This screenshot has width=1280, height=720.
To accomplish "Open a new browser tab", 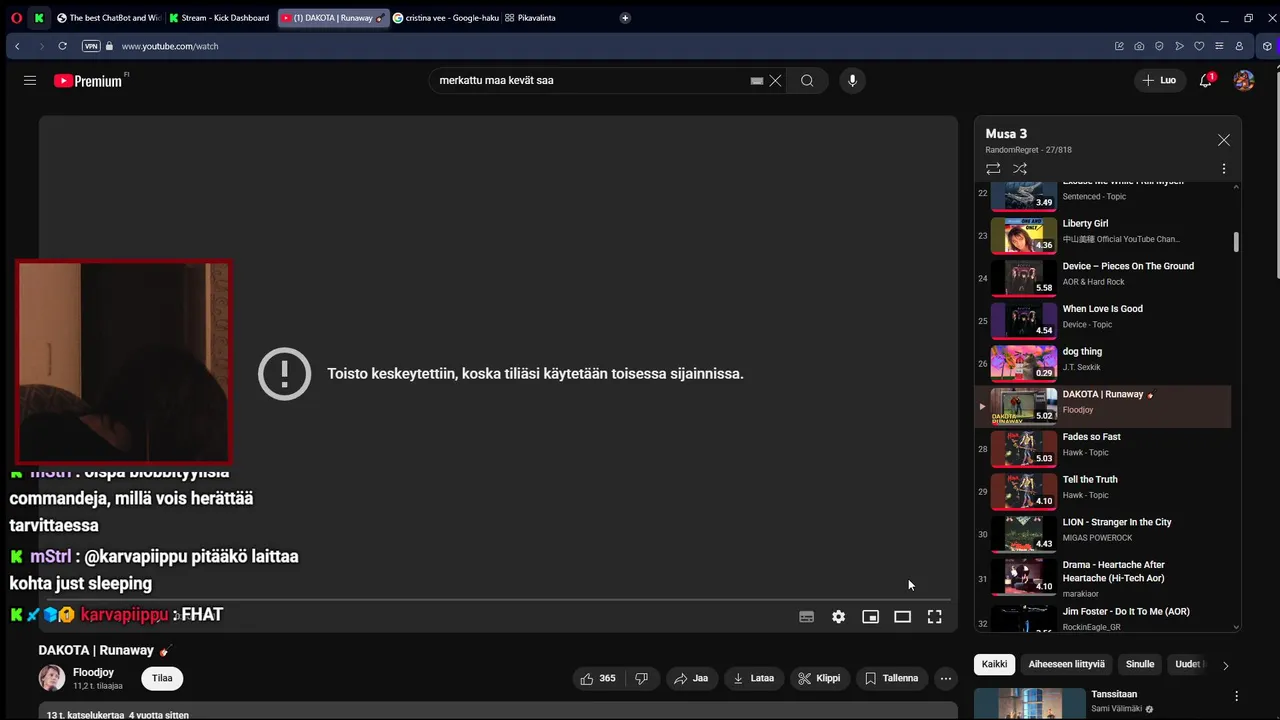I will click(x=625, y=18).
